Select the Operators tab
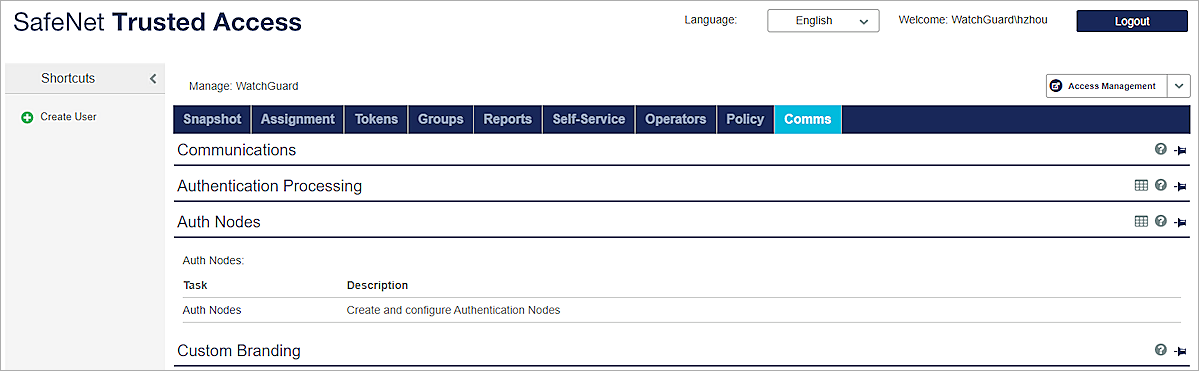This screenshot has height=371, width=1199. pyautogui.click(x=676, y=119)
